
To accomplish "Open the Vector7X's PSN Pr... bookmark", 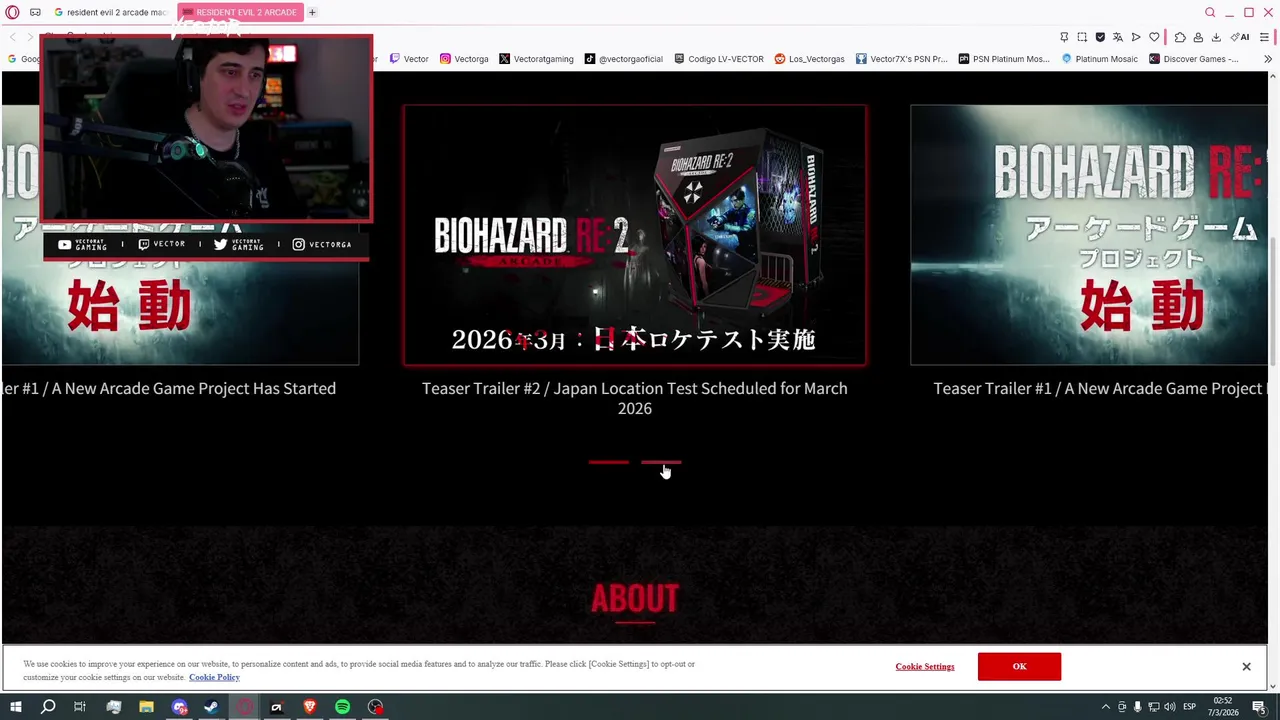I will 901,59.
